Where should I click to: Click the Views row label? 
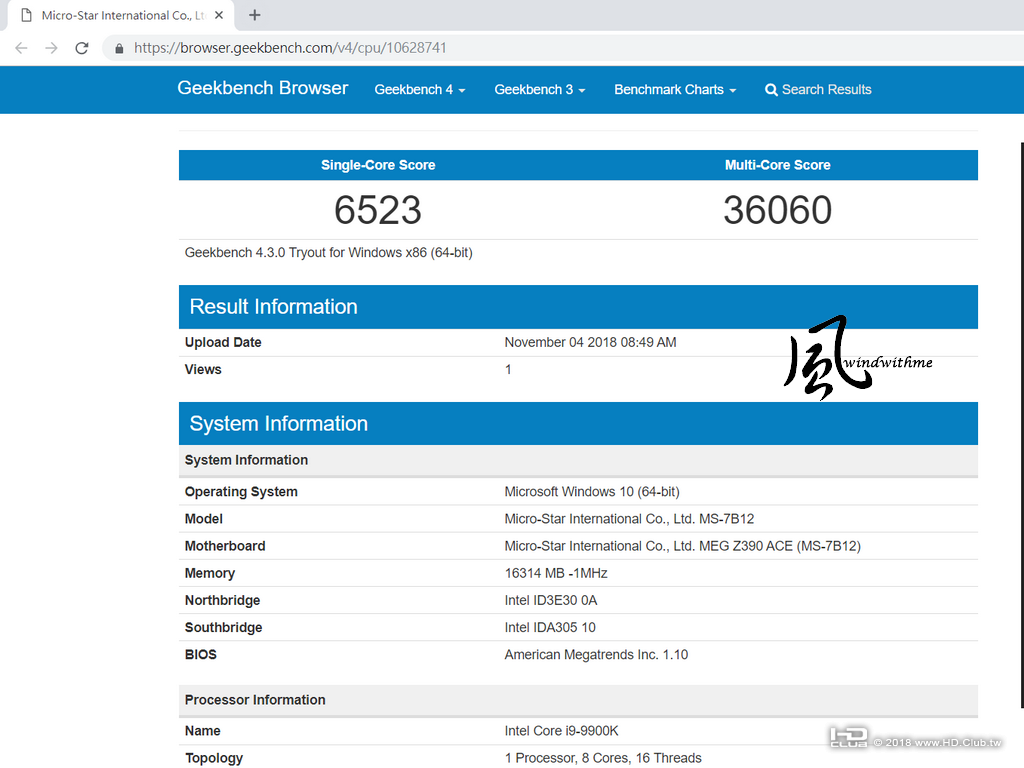(x=203, y=370)
